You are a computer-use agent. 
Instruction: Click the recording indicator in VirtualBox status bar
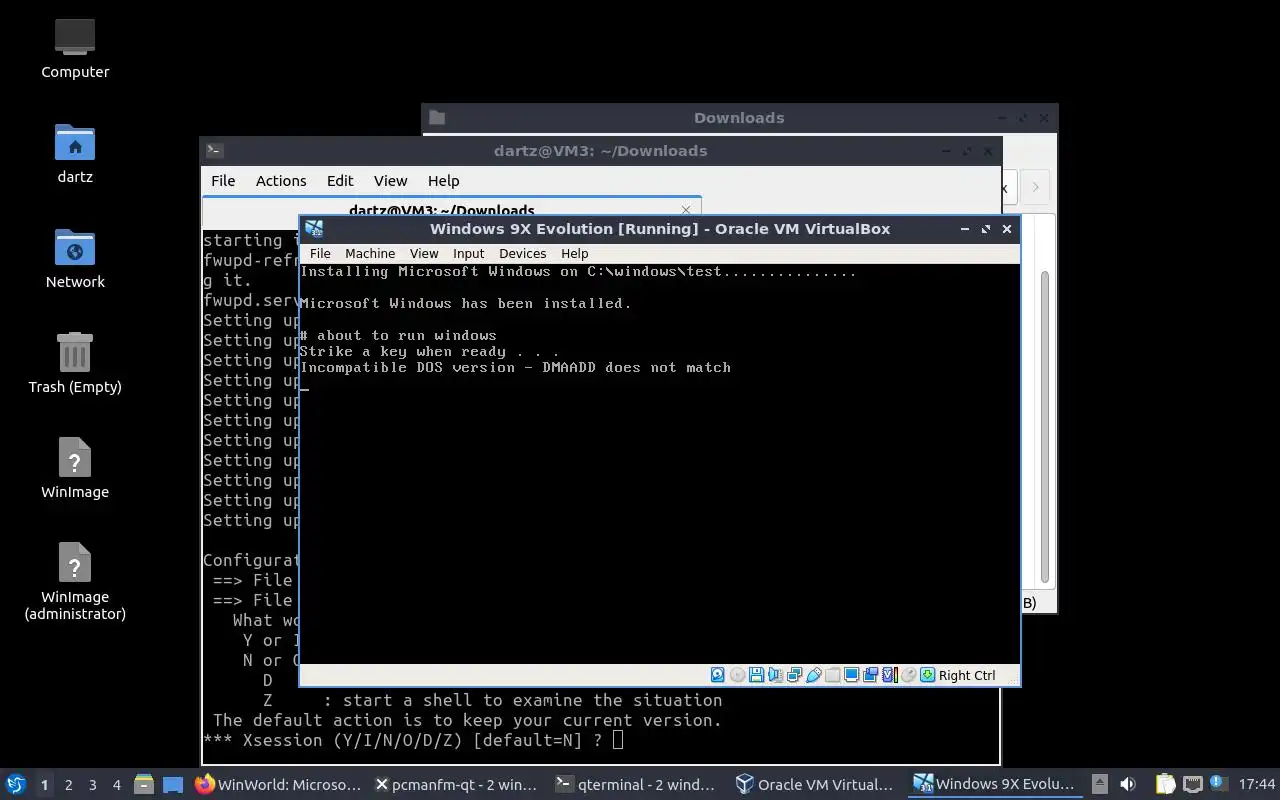pyautogui.click(x=871, y=675)
